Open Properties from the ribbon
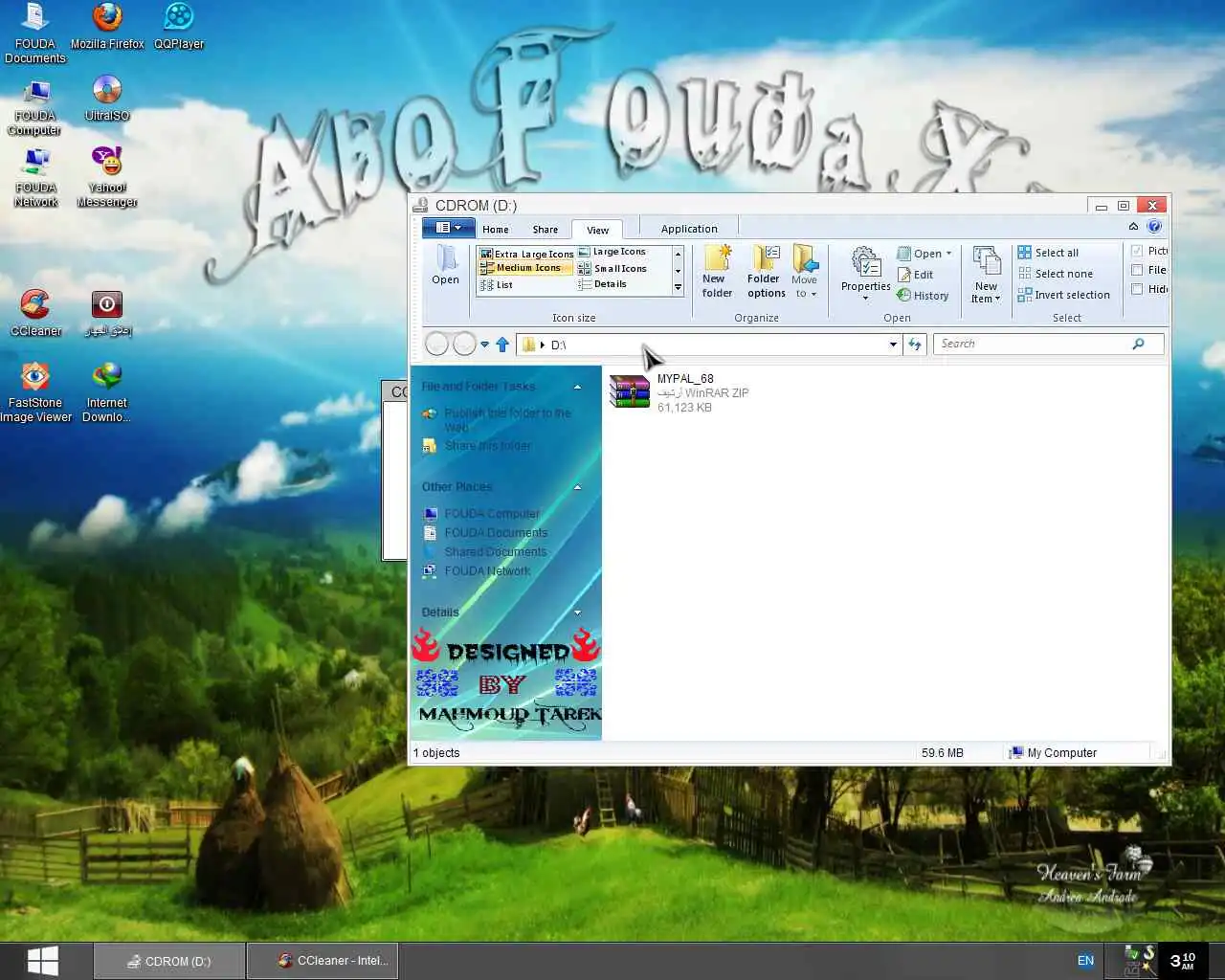1225x980 pixels. click(x=865, y=273)
